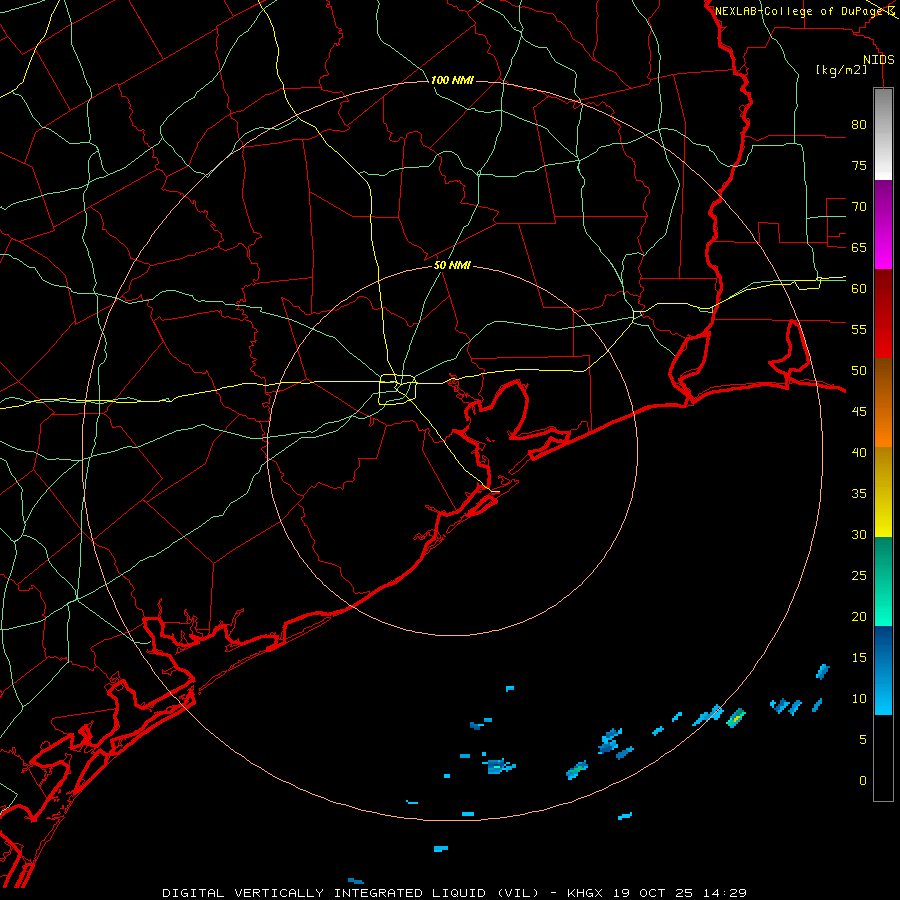This screenshot has height=900, width=900.
Task: Pick the black bottom segment of color bar
Action: [x=883, y=757]
